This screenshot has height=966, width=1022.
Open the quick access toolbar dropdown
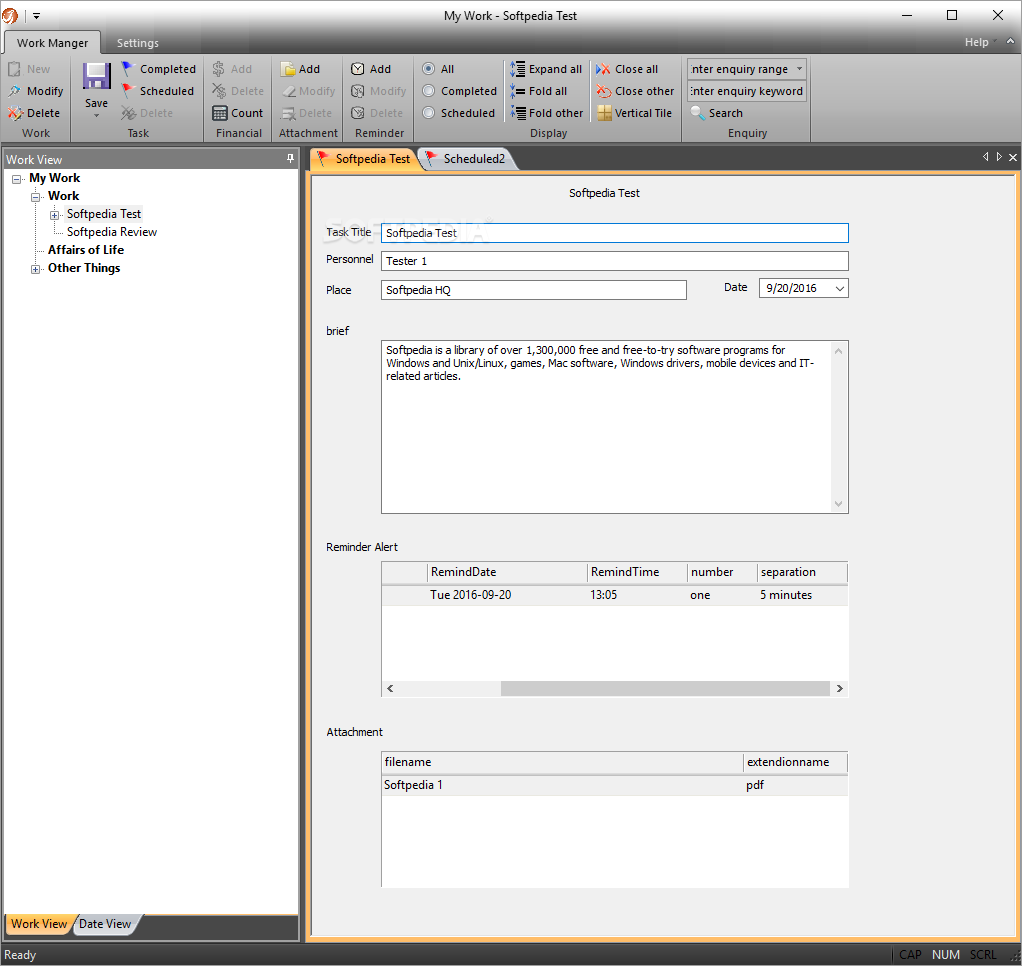click(36, 16)
